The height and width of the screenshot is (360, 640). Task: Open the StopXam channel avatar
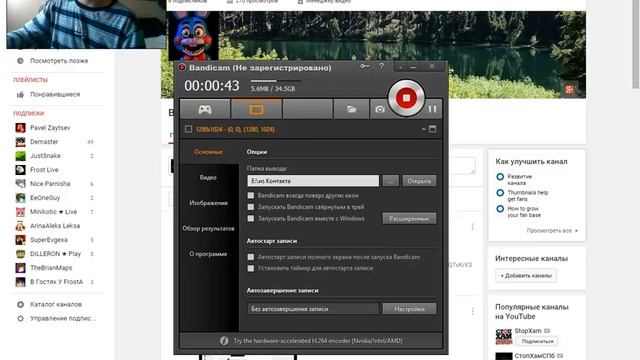pyautogui.click(x=504, y=337)
